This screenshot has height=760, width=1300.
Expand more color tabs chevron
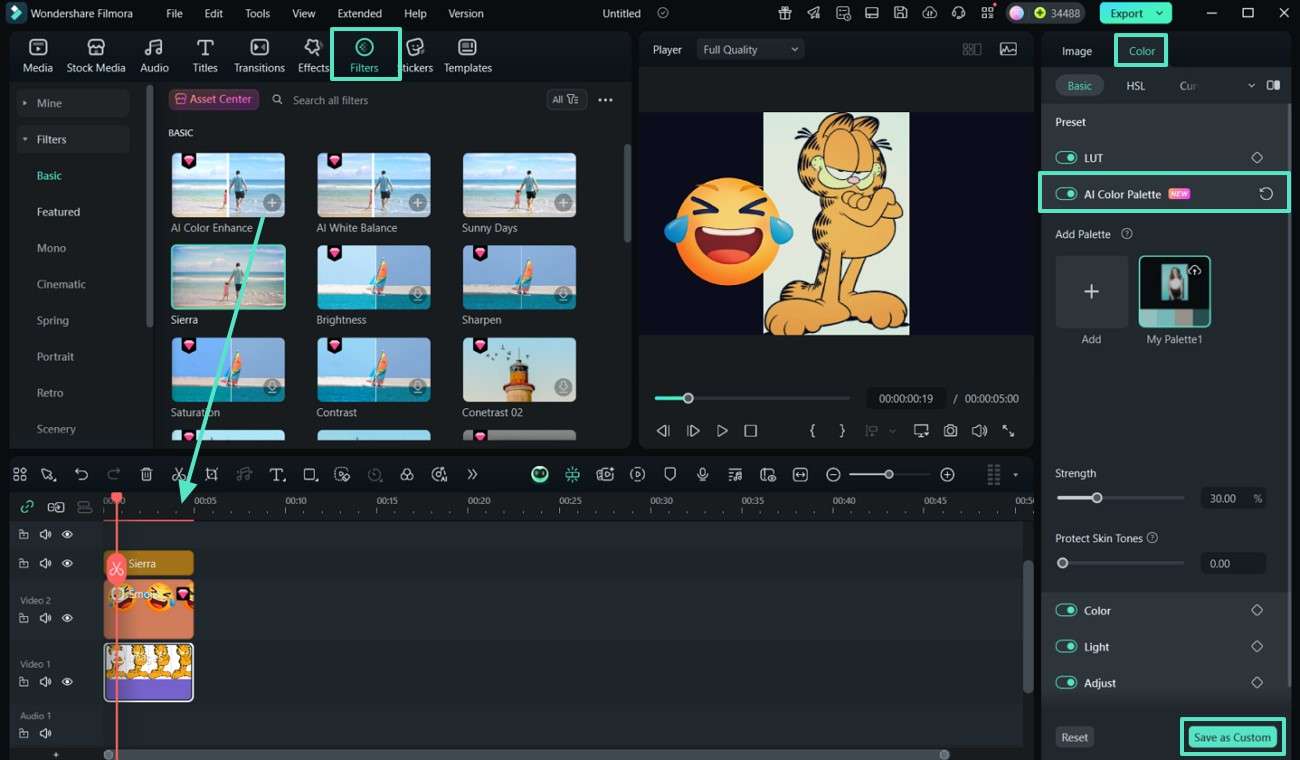coord(1251,86)
